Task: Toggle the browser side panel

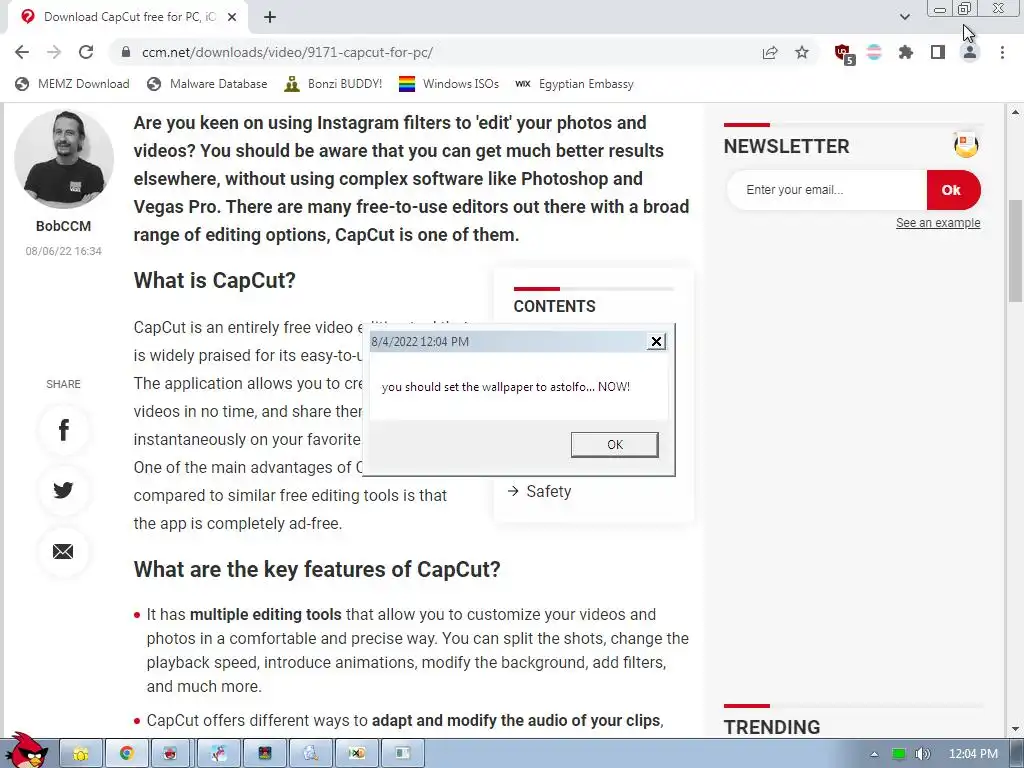Action: (x=938, y=52)
